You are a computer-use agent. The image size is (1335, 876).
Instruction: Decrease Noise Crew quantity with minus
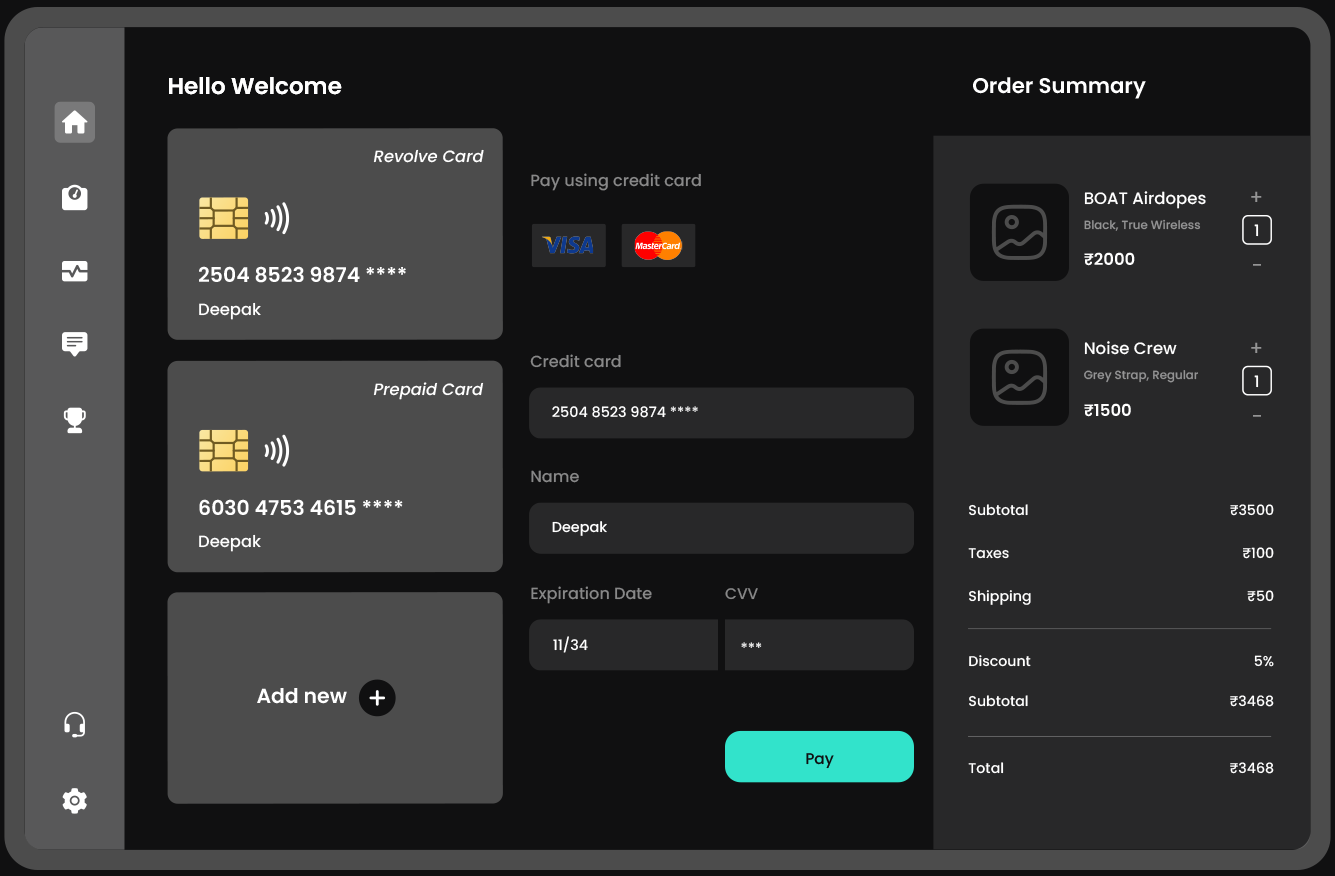(1256, 416)
